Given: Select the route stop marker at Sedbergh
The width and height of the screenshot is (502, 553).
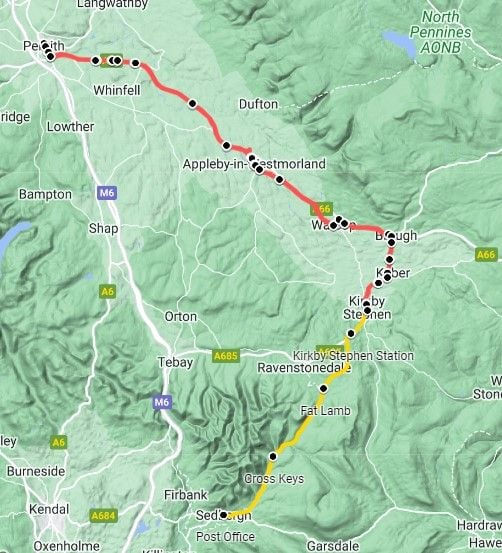Looking at the screenshot, I should (223, 515).
